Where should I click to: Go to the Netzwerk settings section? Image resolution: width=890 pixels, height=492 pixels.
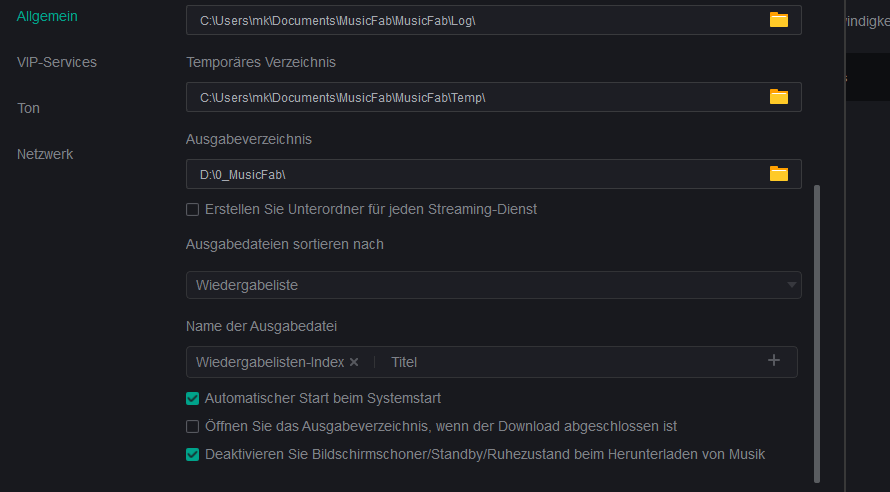[45, 154]
